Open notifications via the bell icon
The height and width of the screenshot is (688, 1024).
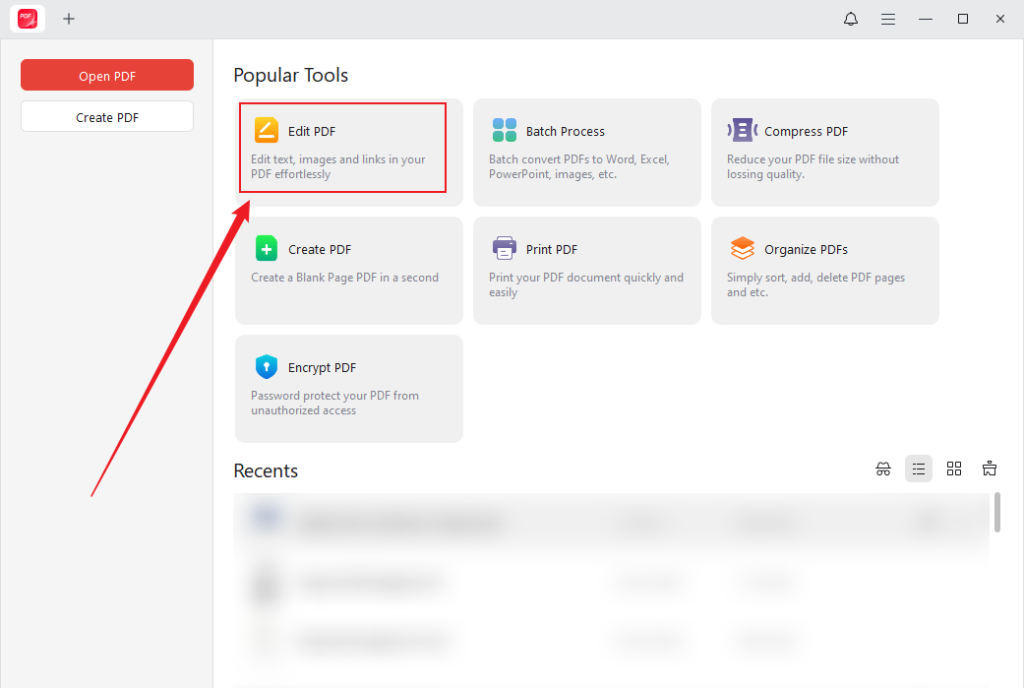click(850, 18)
